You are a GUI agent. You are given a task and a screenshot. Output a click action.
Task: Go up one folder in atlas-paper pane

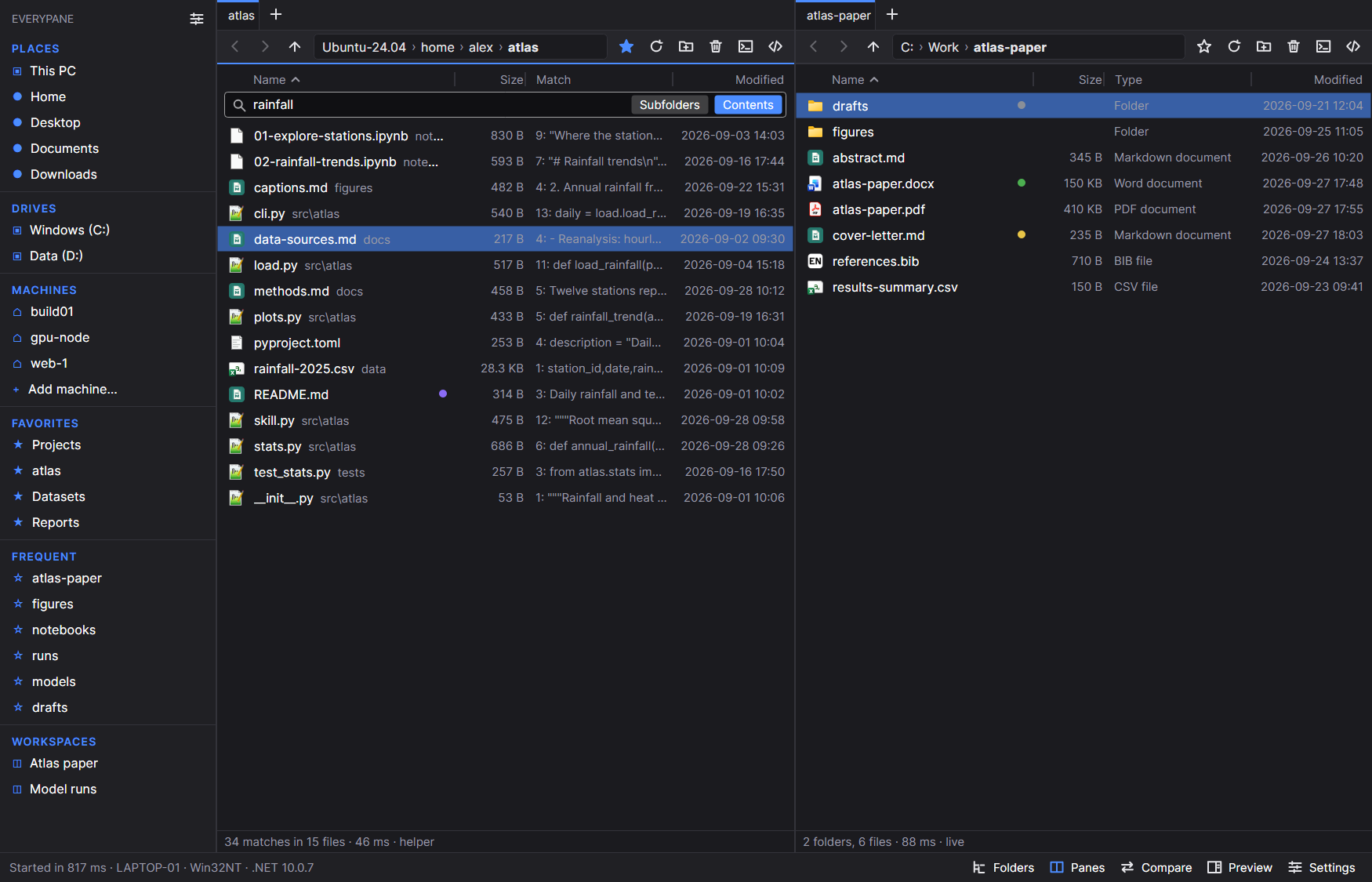pyautogui.click(x=873, y=47)
